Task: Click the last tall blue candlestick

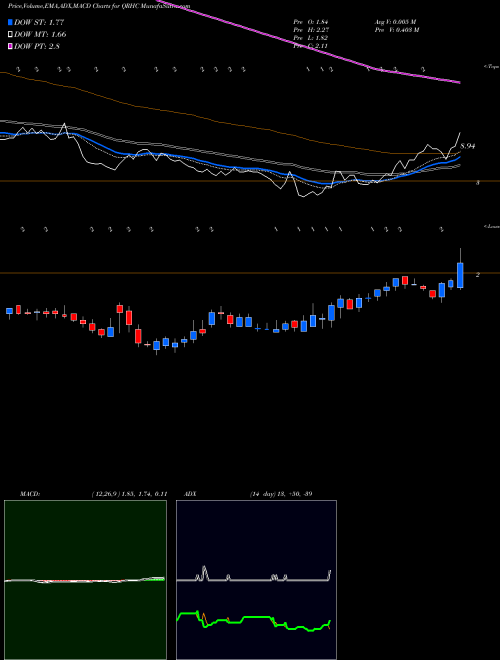Action: pyautogui.click(x=460, y=275)
